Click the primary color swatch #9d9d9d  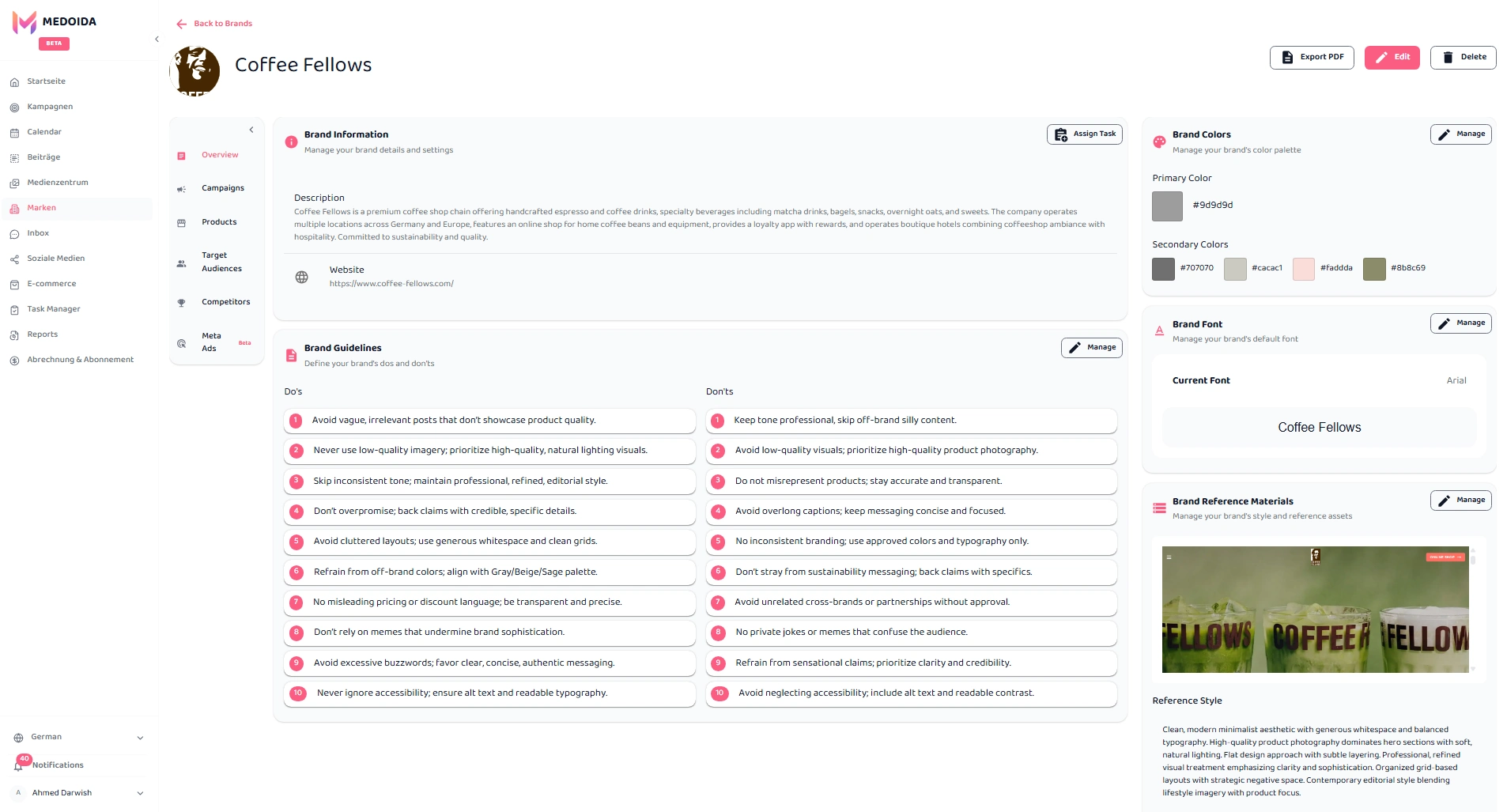(x=1167, y=206)
